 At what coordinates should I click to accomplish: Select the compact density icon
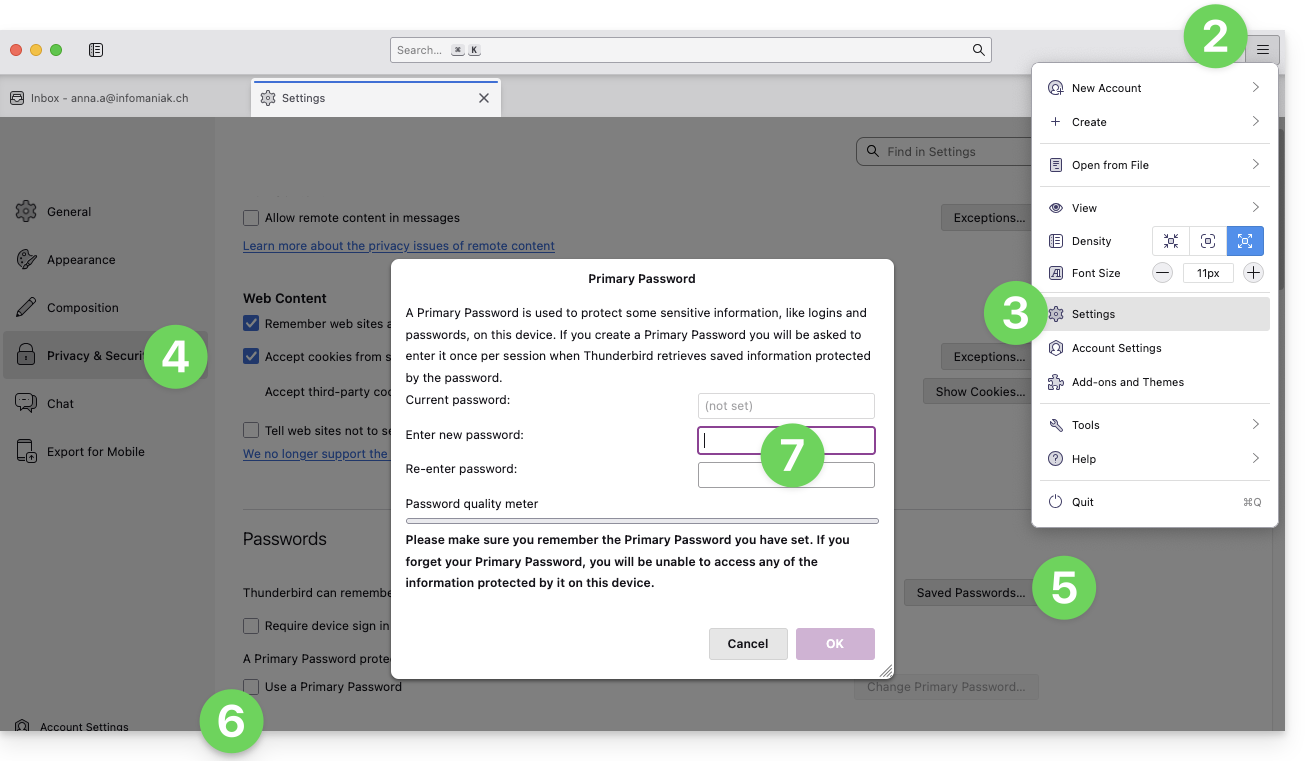click(x=1171, y=241)
